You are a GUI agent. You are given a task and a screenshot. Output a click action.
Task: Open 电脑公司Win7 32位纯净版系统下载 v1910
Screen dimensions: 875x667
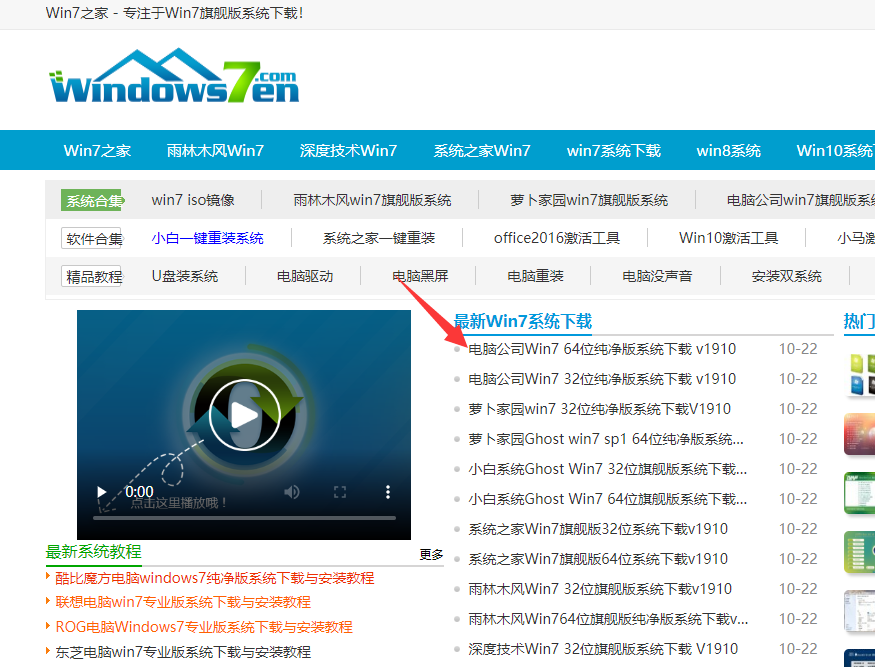(x=602, y=380)
